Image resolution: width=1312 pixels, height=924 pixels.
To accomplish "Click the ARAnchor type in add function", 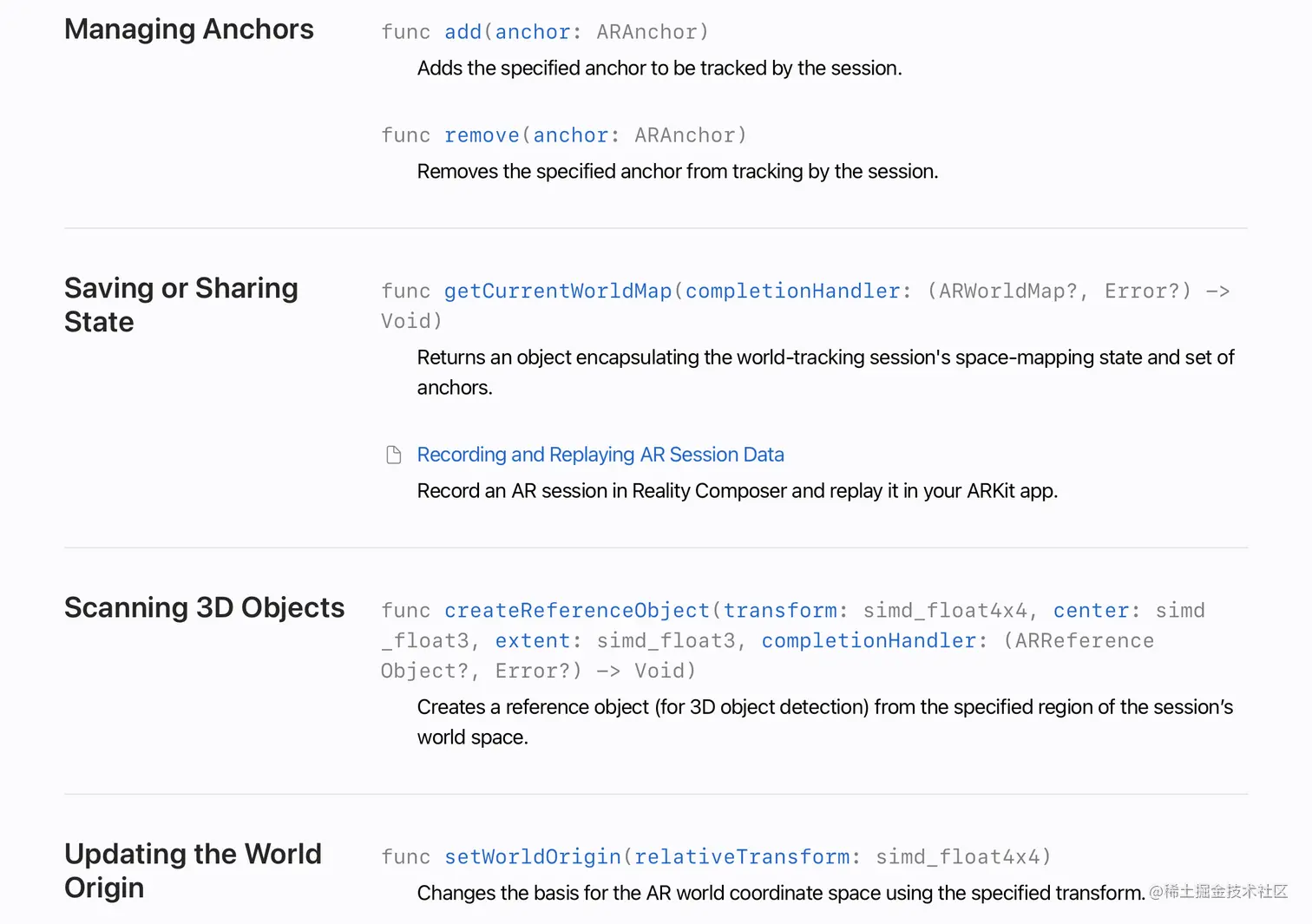I will pos(652,32).
